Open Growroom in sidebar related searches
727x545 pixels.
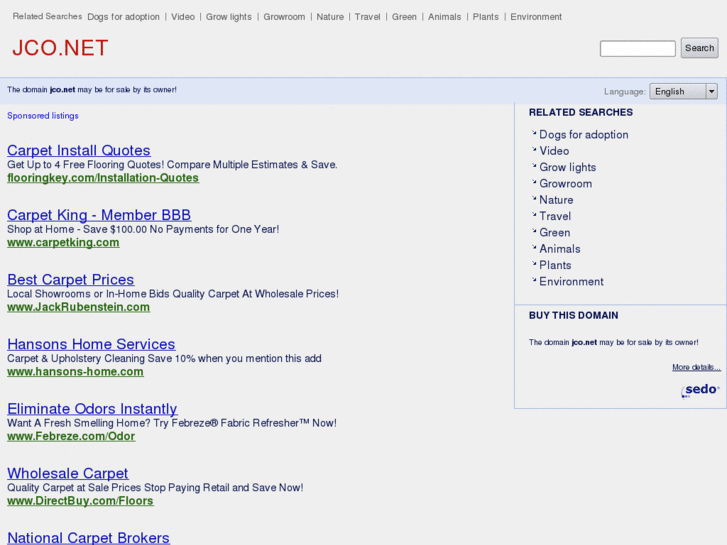566,184
